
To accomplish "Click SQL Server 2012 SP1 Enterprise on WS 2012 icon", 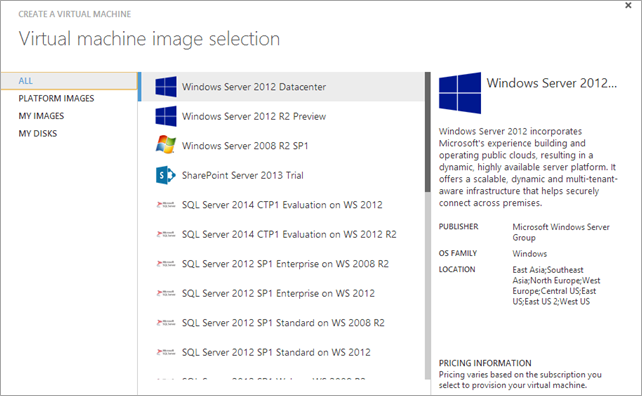I will [166, 293].
